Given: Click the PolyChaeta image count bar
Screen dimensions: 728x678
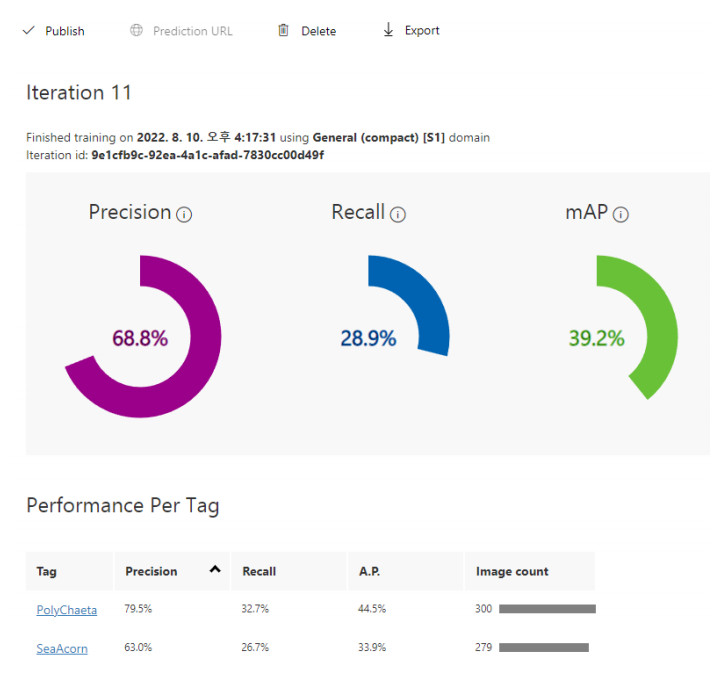Looking at the screenshot, I should pos(547,609).
